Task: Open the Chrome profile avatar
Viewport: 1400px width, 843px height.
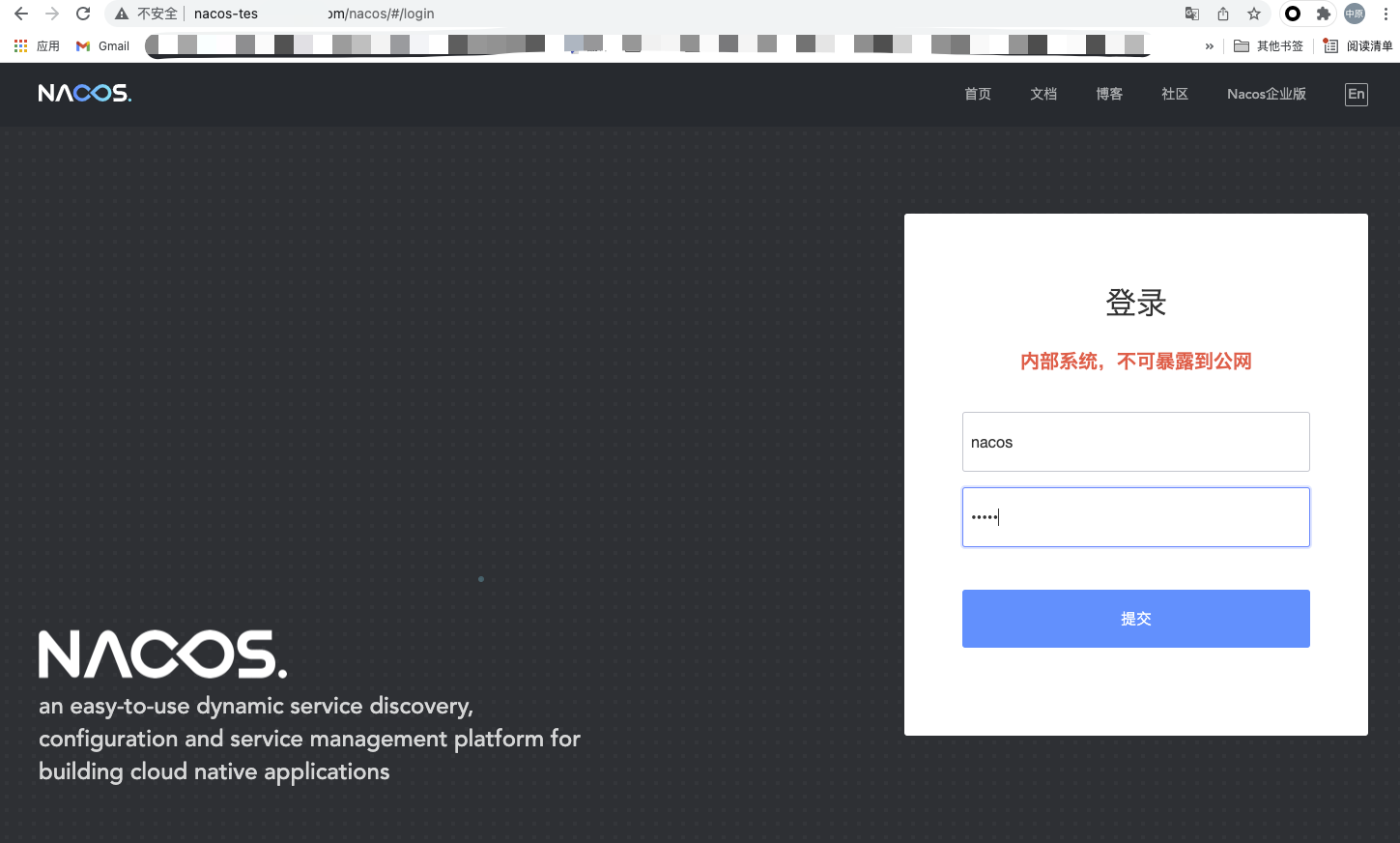Action: point(1355,14)
